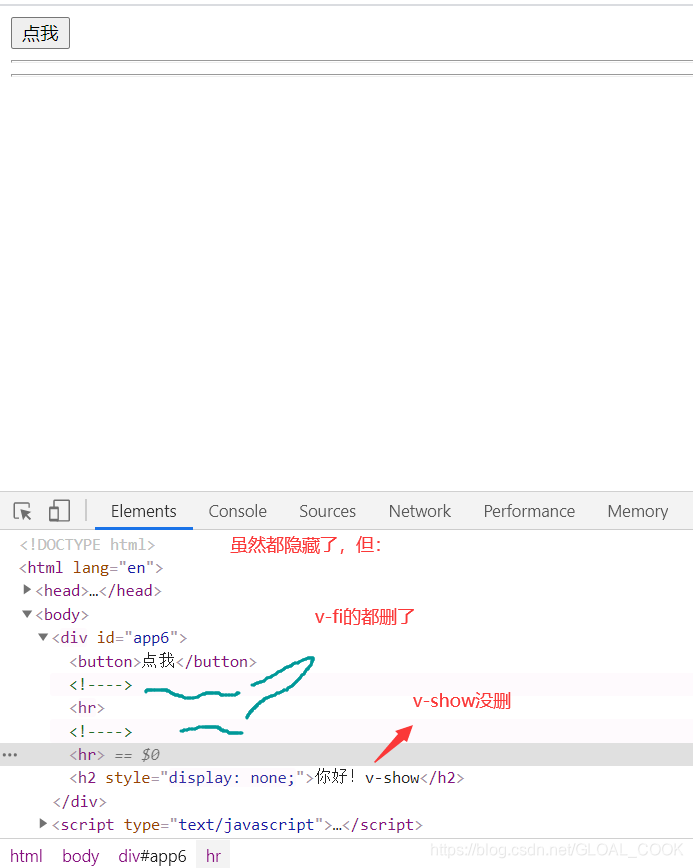The width and height of the screenshot is (693, 868).
Task: Click html in the breadcrumb bar
Action: (x=26, y=856)
